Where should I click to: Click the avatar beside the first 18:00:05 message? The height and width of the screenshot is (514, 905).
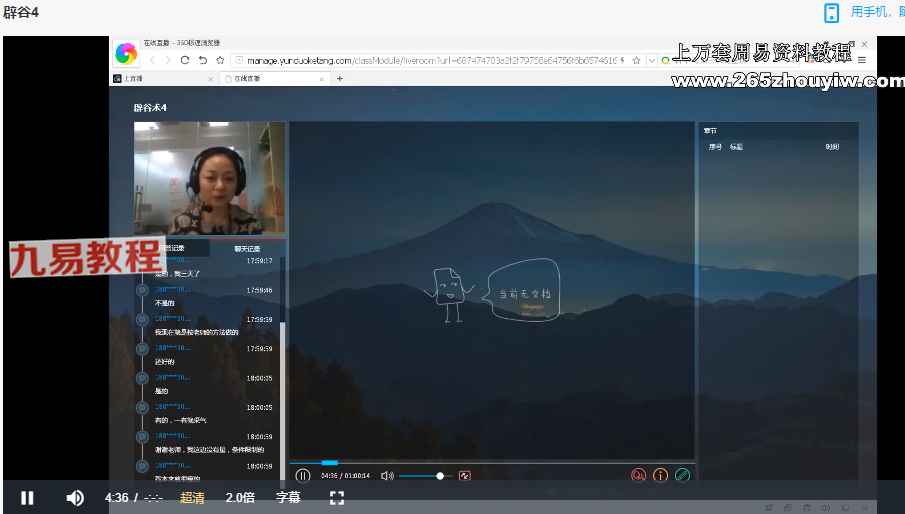(142, 378)
